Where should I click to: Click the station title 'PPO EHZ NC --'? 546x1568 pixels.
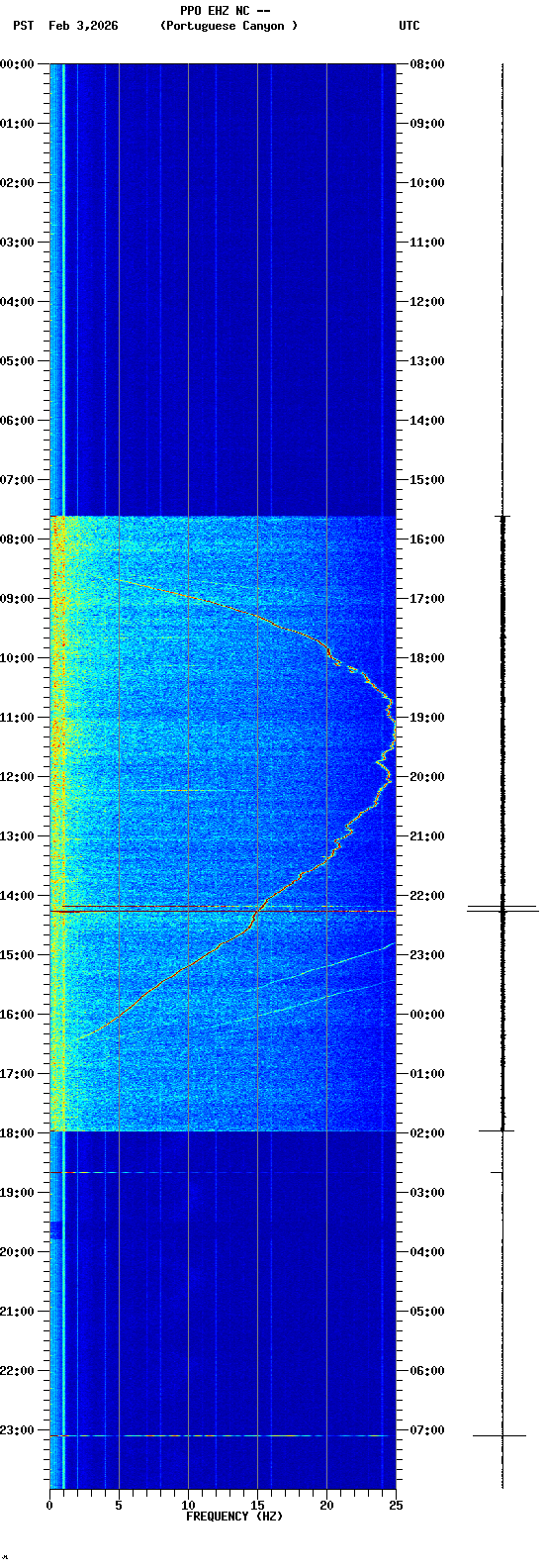click(225, 11)
